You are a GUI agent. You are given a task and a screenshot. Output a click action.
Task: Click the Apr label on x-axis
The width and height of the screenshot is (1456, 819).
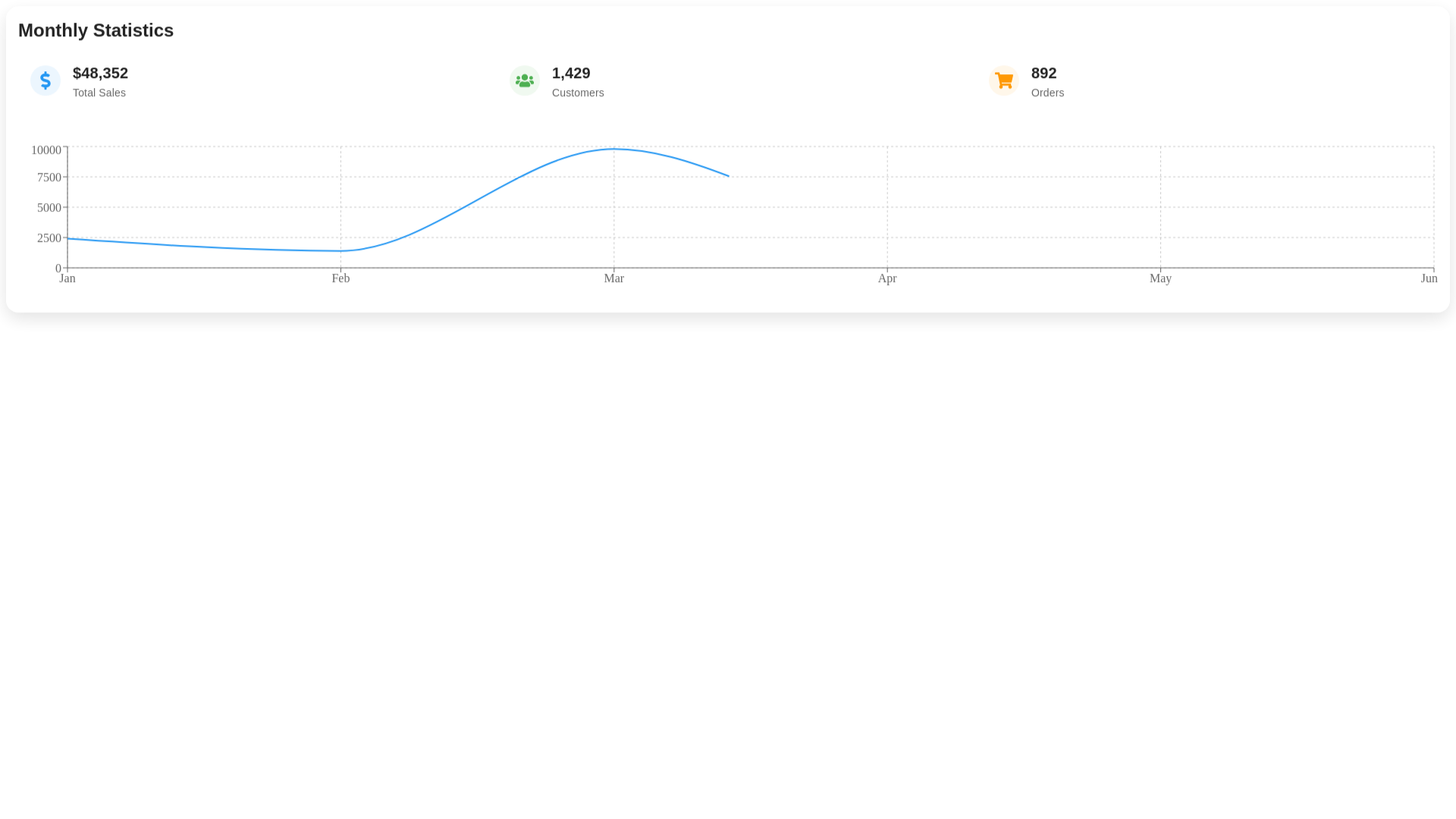887,279
